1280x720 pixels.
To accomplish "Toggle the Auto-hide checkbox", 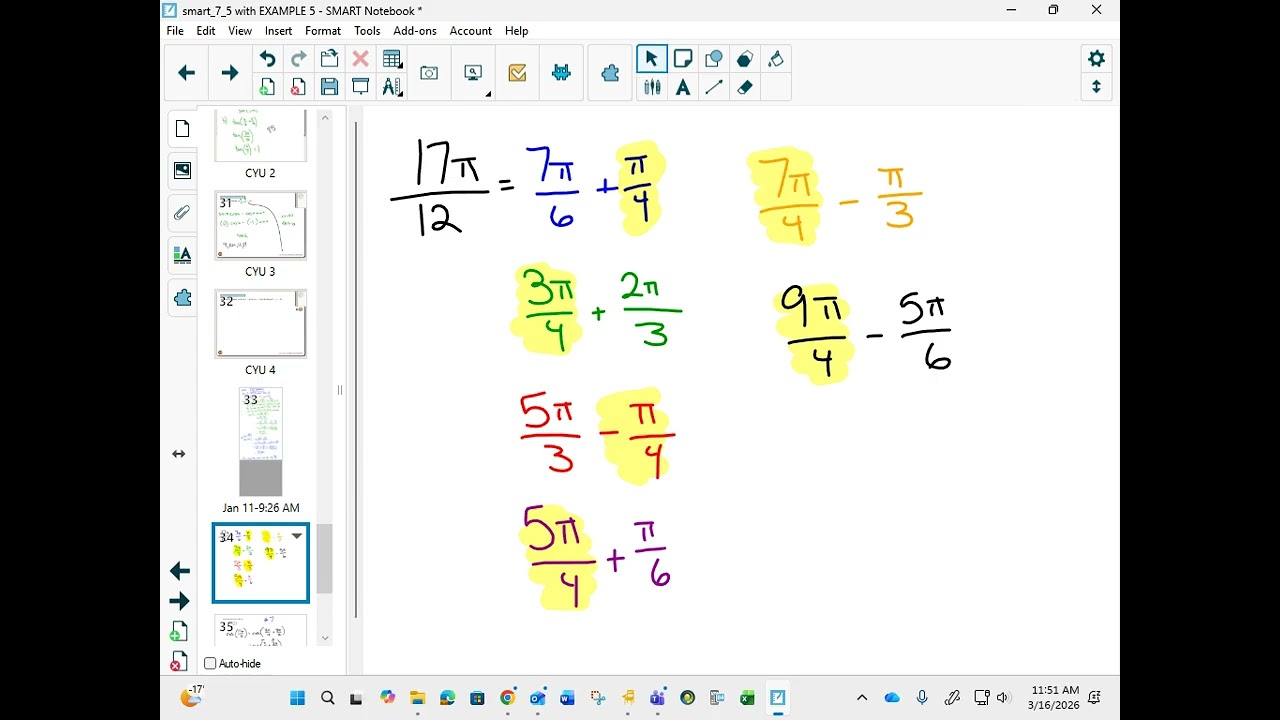I will [210, 664].
